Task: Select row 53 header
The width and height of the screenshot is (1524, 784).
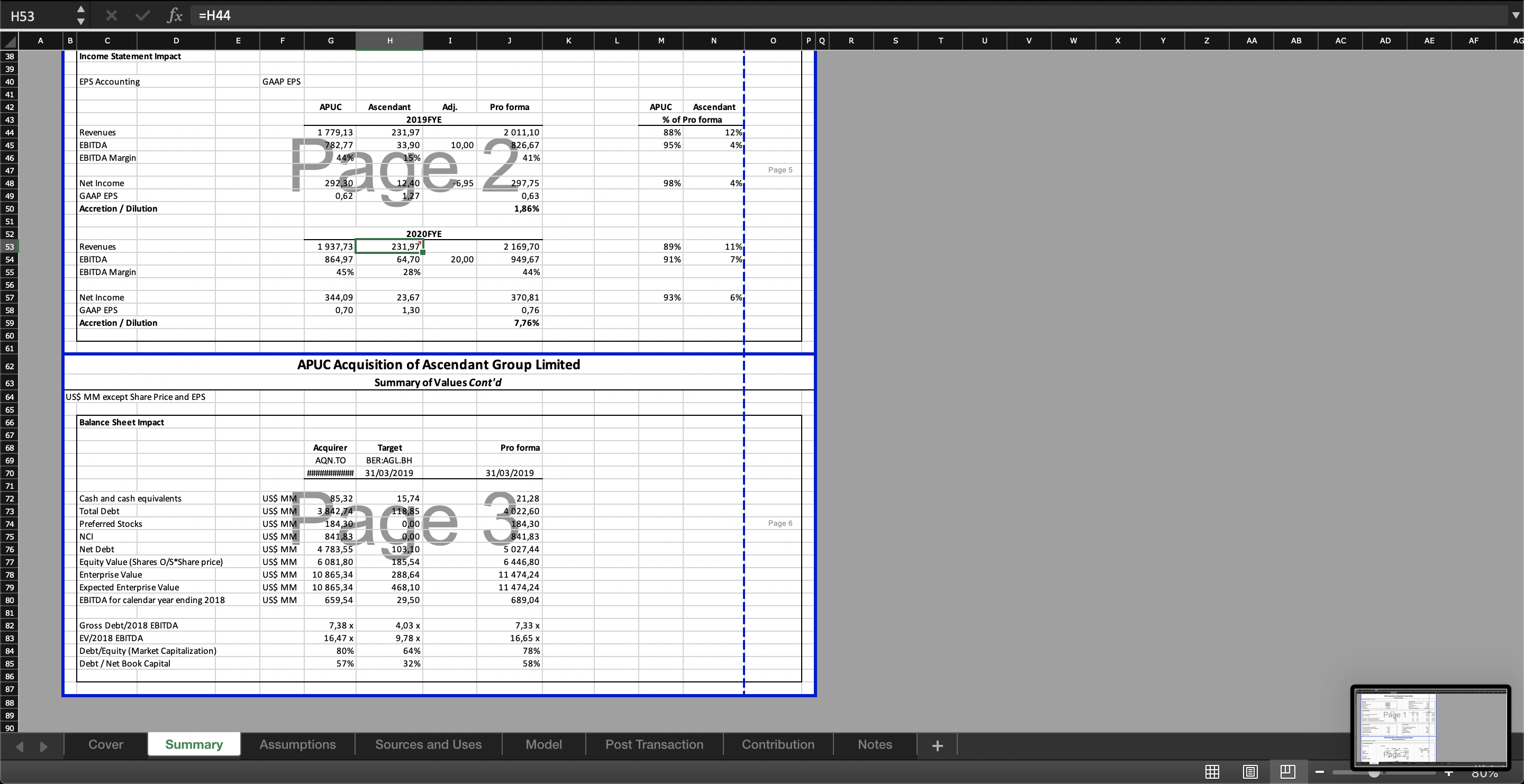Action: point(10,247)
